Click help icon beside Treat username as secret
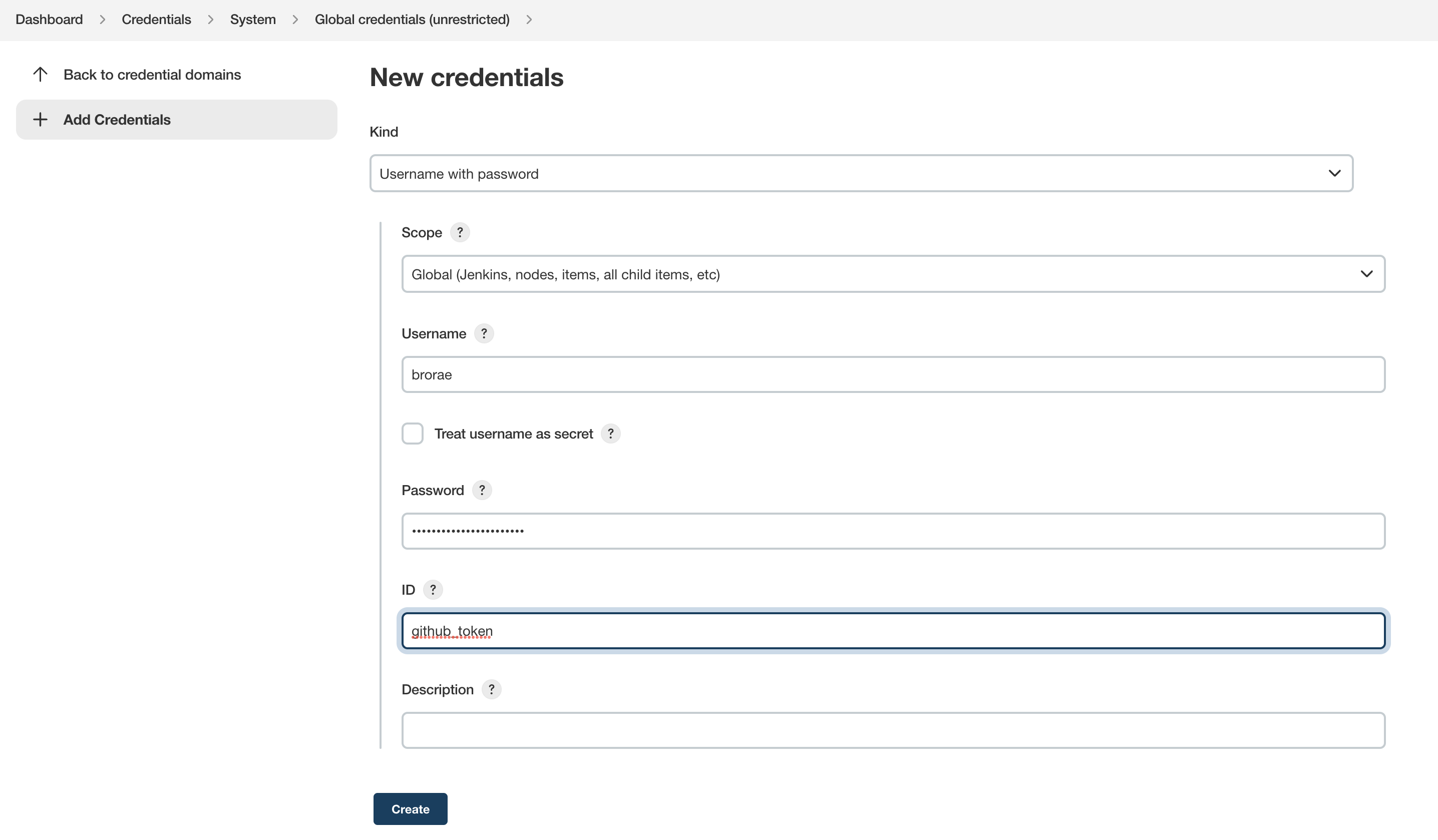This screenshot has height=840, width=1438. point(610,434)
